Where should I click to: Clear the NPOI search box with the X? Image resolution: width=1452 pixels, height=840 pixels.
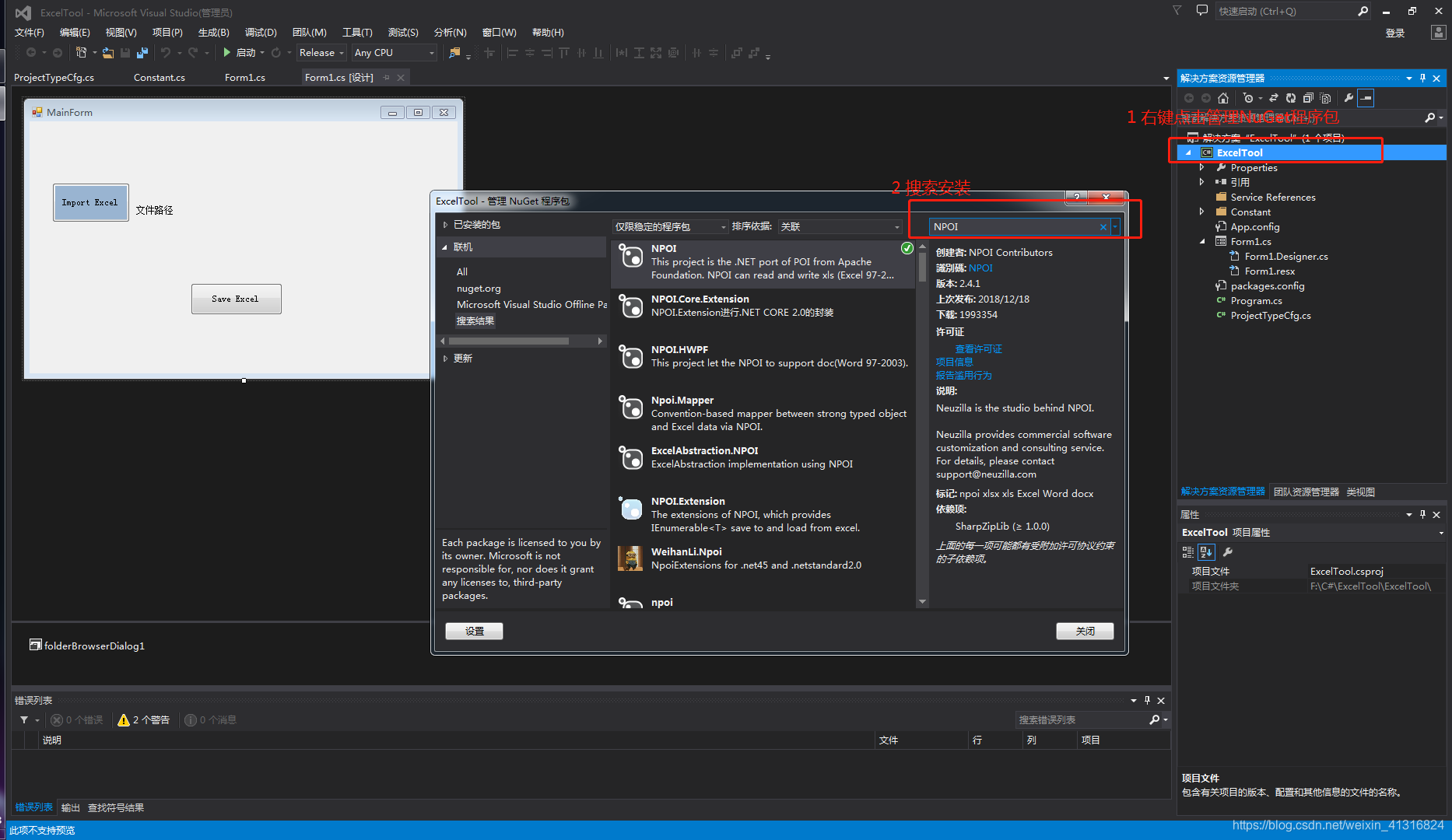click(x=1103, y=227)
